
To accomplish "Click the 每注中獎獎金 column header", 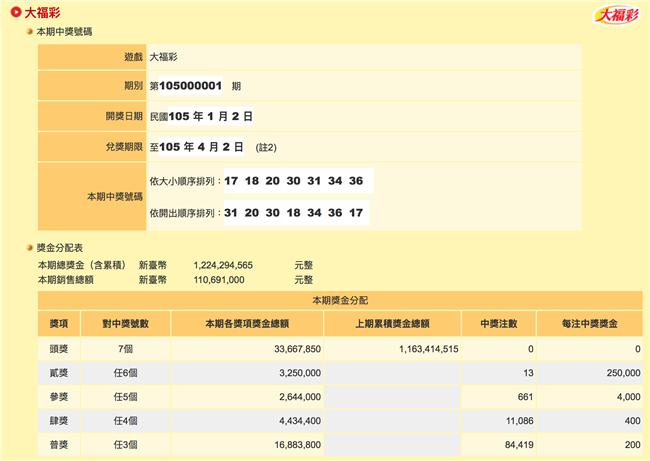I will pyautogui.click(x=589, y=324).
